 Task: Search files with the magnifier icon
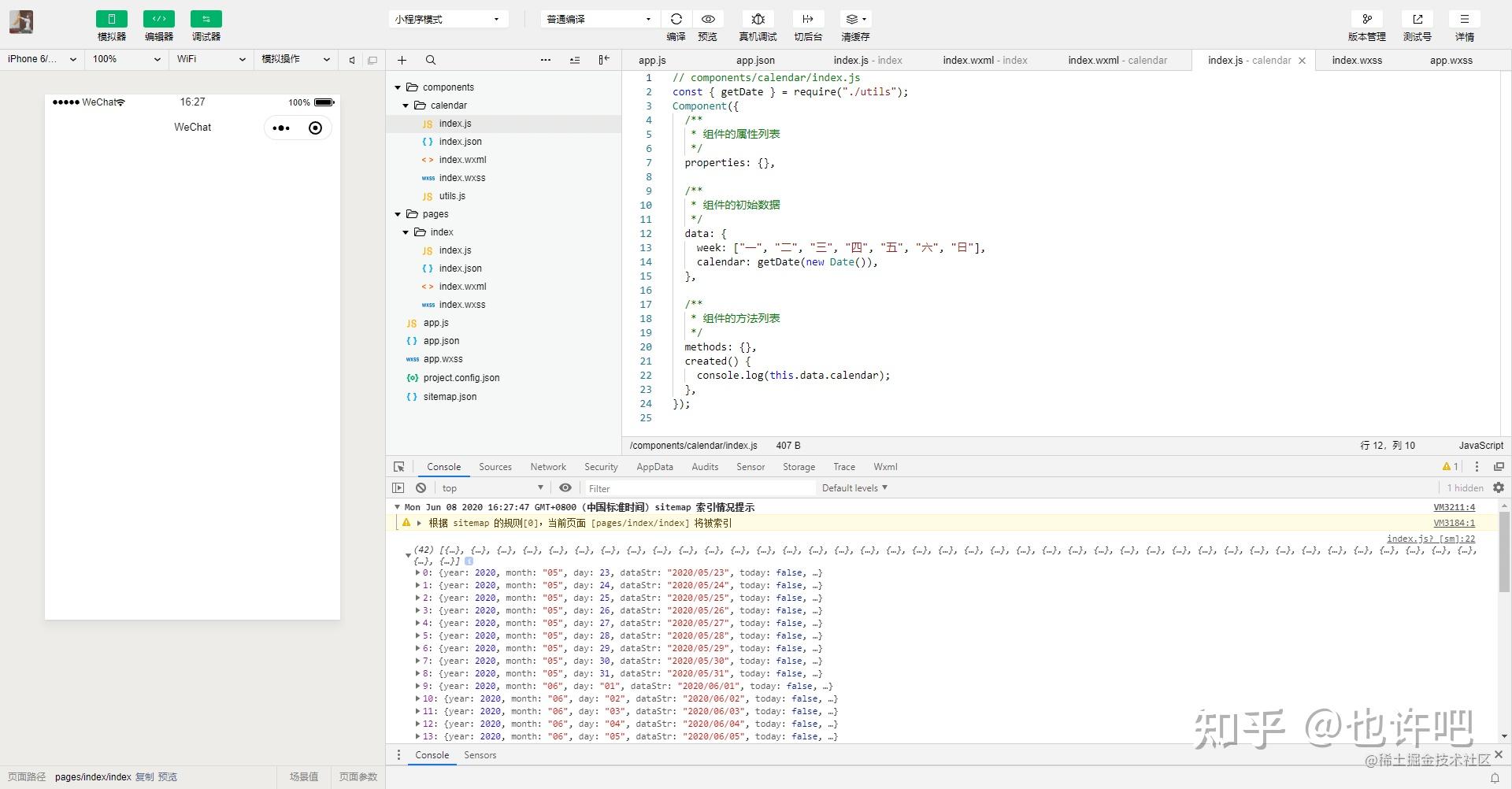pos(431,60)
